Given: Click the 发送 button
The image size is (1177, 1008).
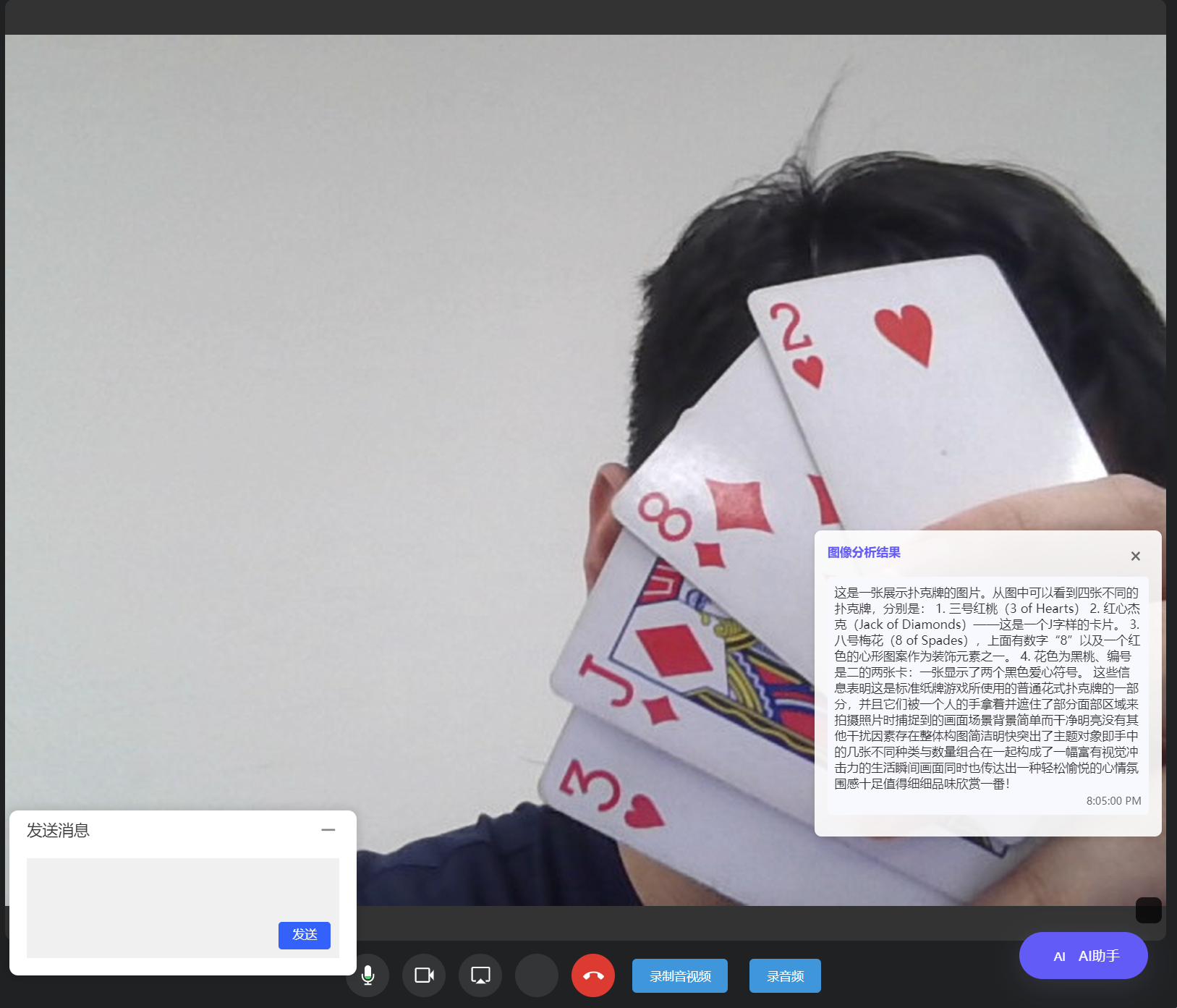Looking at the screenshot, I should [x=305, y=935].
